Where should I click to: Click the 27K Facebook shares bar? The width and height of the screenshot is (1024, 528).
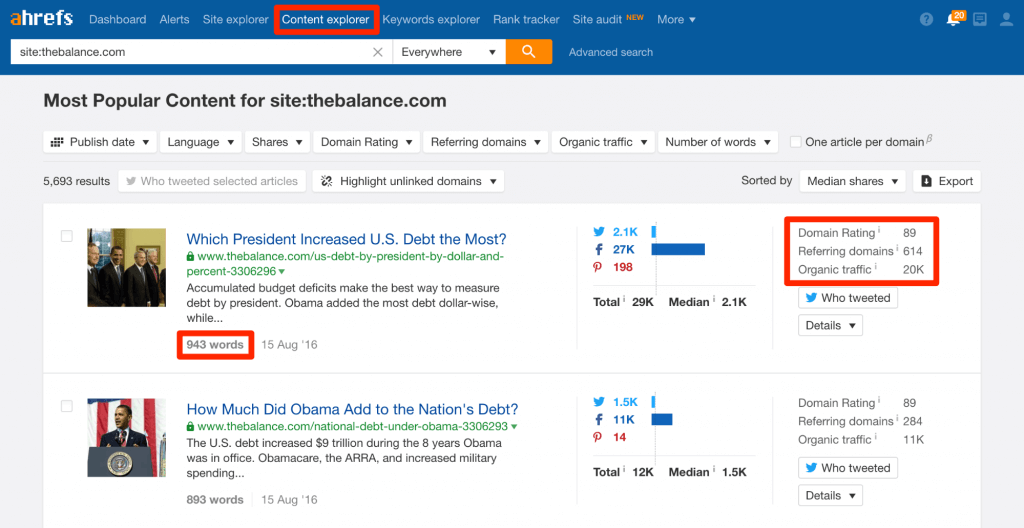point(678,249)
